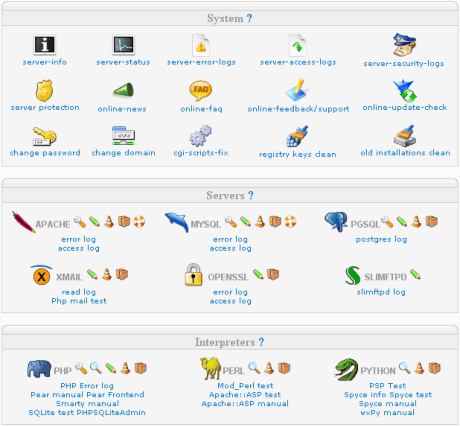Screen dimensions: 460x426
Task: Open the Php mail test link
Action: (79, 301)
